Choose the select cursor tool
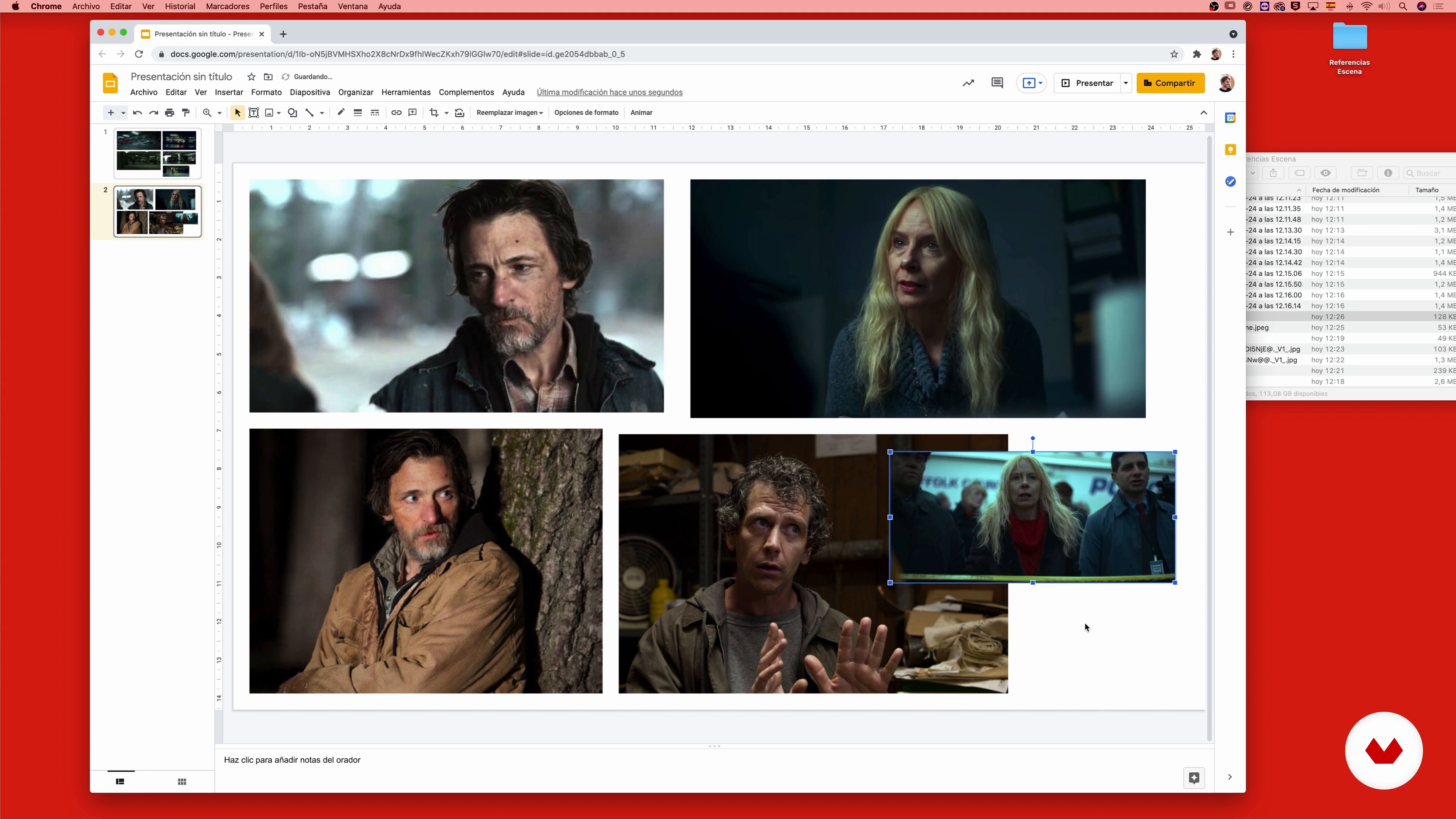Screen dimensions: 1456x819 (x=237, y=113)
